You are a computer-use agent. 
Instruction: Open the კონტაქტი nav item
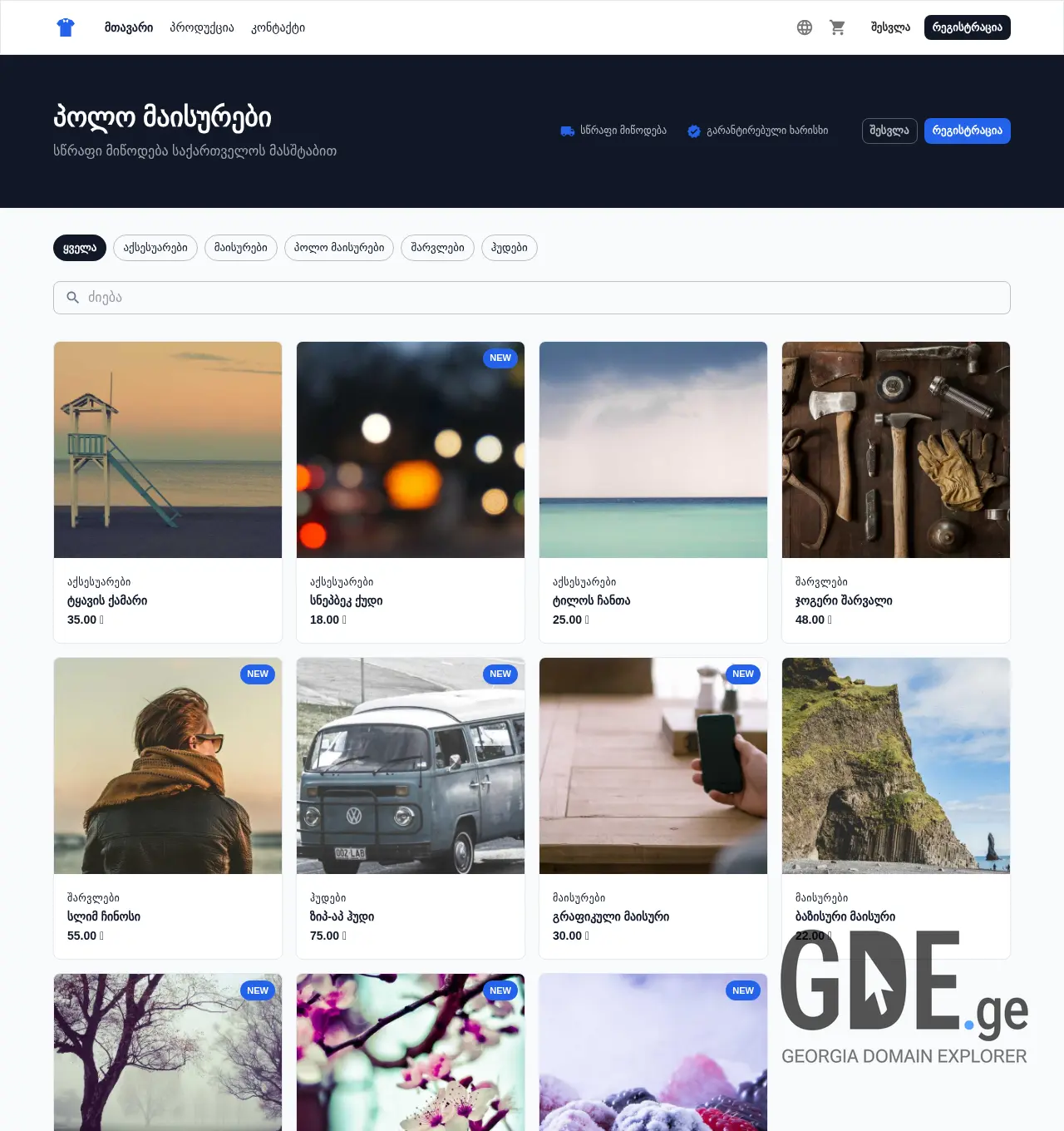click(278, 27)
